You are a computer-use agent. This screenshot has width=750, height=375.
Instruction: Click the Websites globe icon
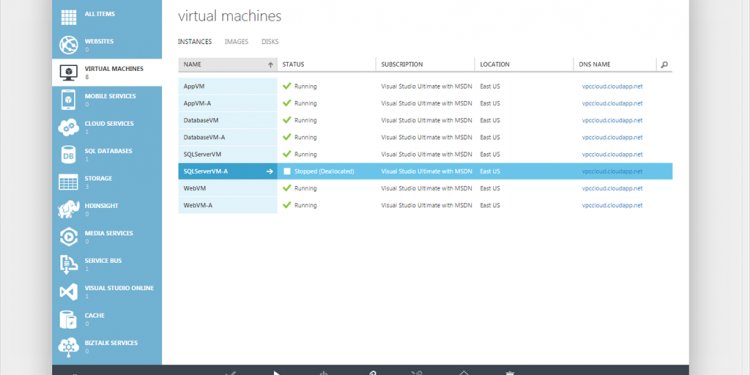click(68, 45)
